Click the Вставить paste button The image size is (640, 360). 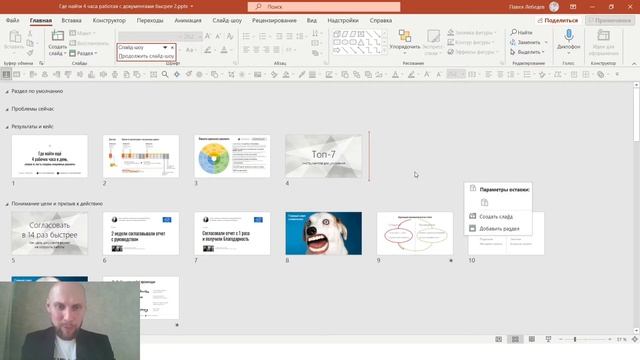(15, 42)
